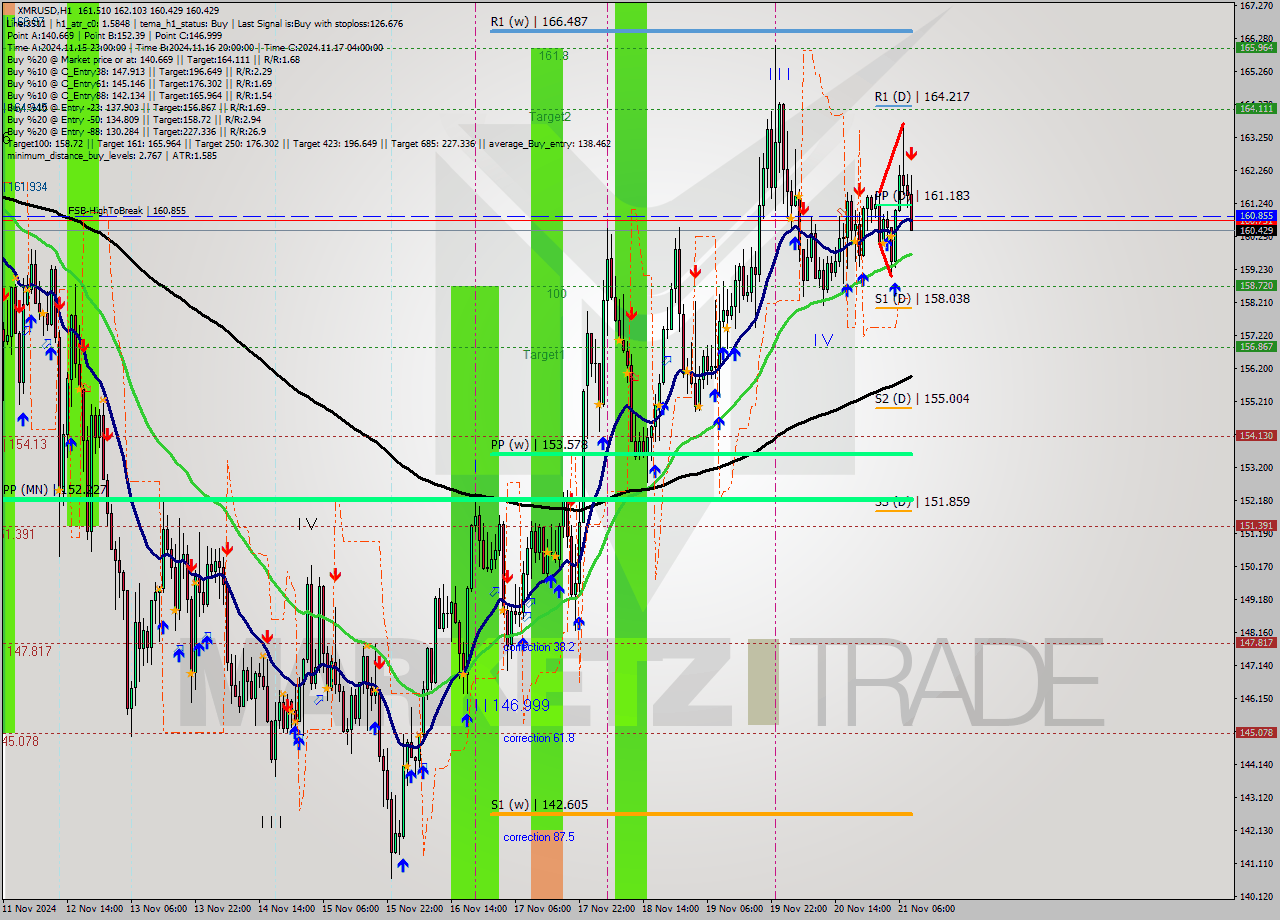Select the S2 (D) | 155.004 label
This screenshot has width=1280, height=920.
(x=922, y=398)
